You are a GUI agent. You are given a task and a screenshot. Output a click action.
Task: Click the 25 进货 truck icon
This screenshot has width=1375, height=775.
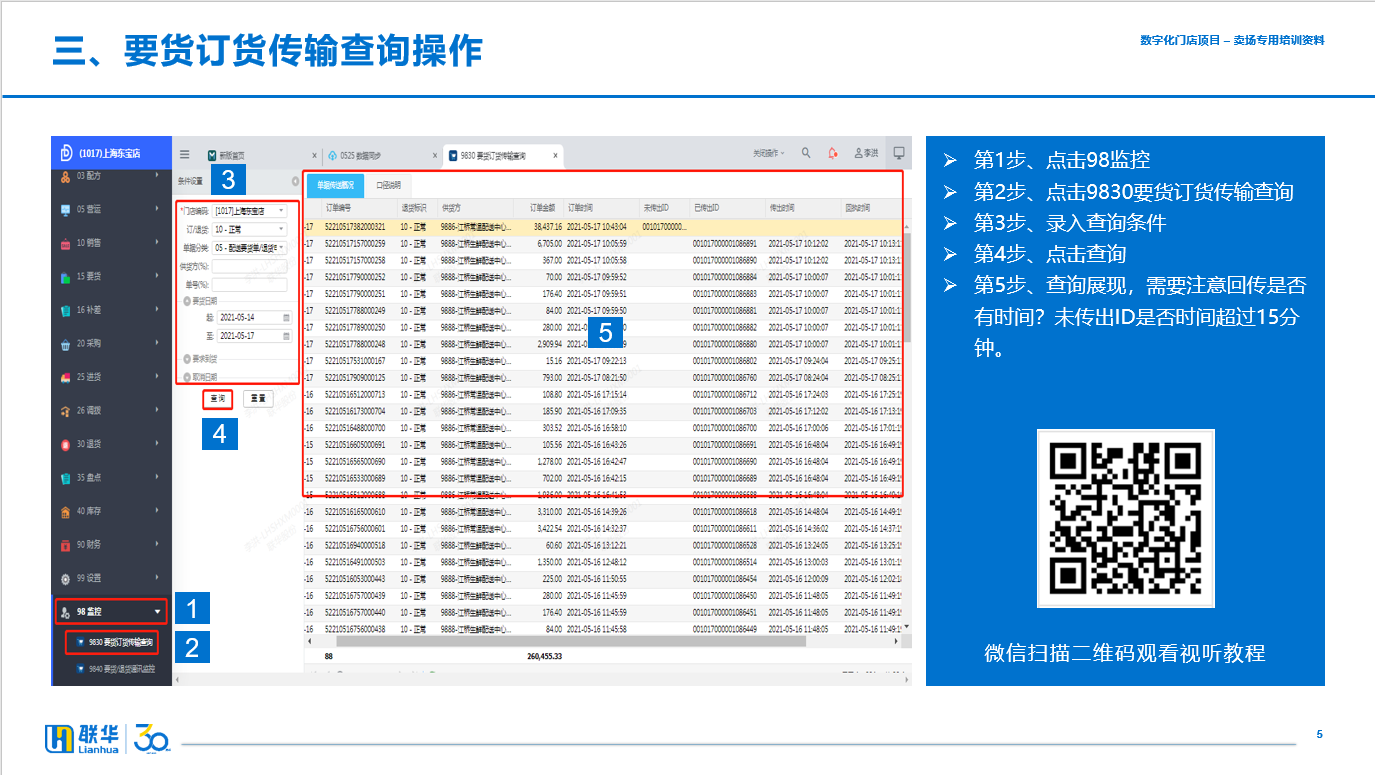point(66,377)
